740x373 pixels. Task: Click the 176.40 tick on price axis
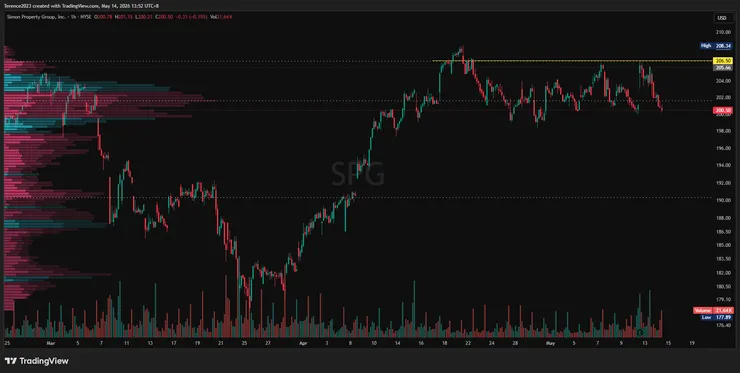tap(723, 325)
